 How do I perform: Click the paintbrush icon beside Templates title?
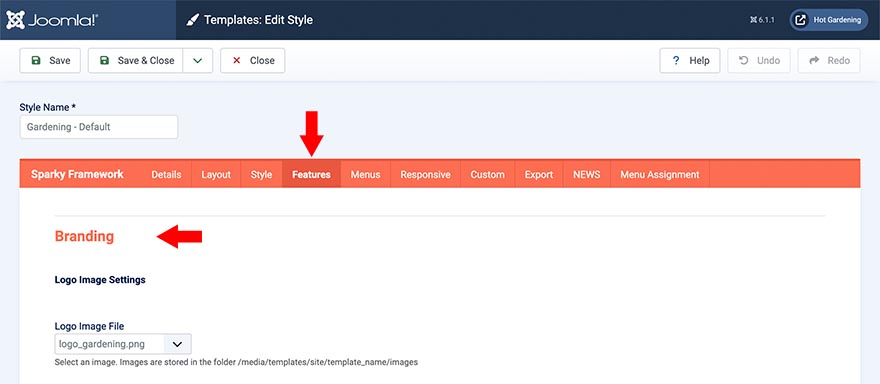coord(192,20)
